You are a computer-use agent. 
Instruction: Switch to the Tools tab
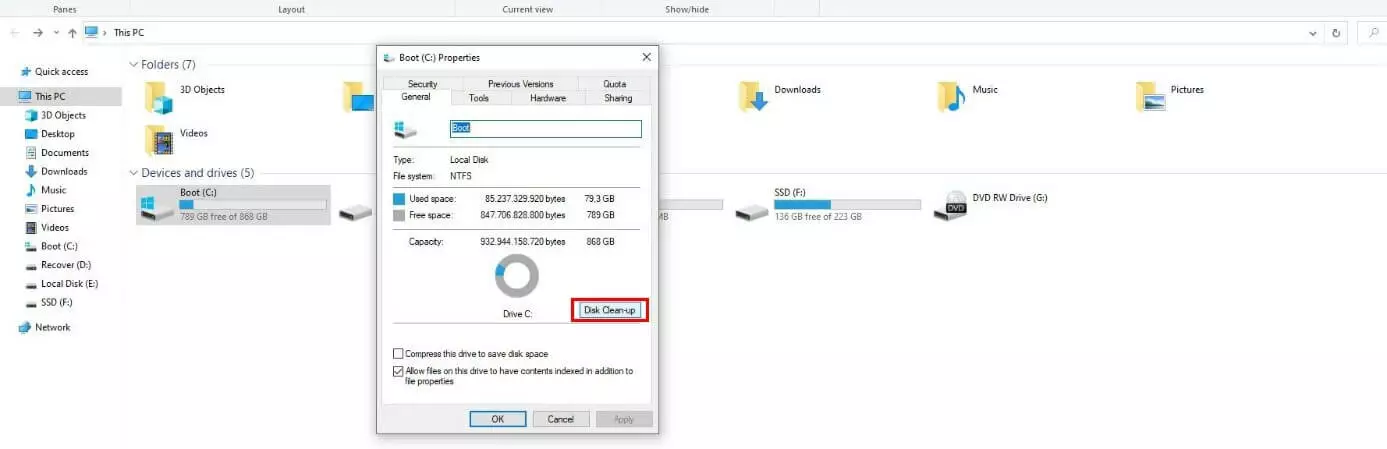pos(479,98)
